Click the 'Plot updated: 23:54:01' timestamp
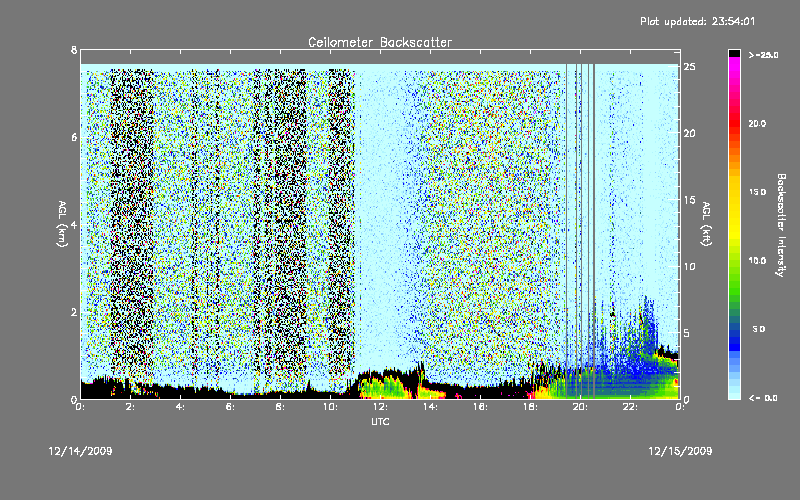The height and width of the screenshot is (500, 800). coord(697,21)
